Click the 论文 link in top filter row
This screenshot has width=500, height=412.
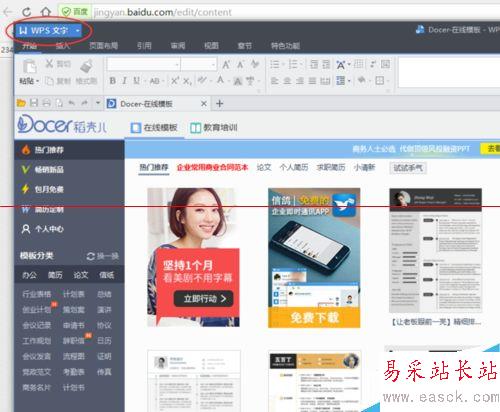[264, 167]
